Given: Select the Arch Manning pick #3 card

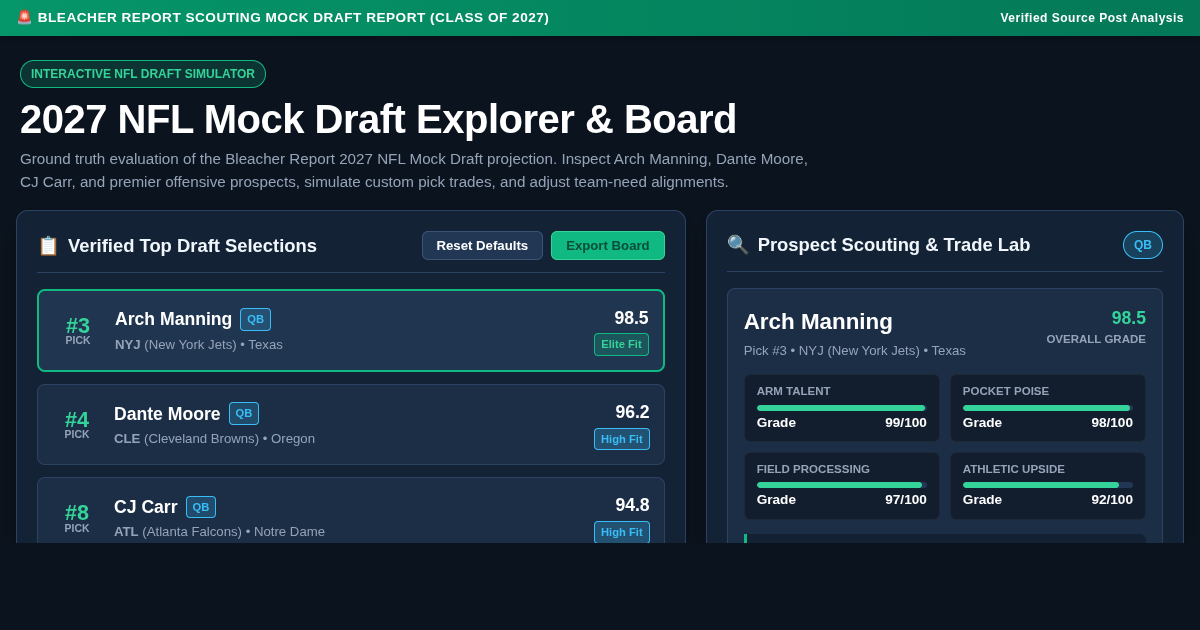Looking at the screenshot, I should [351, 331].
